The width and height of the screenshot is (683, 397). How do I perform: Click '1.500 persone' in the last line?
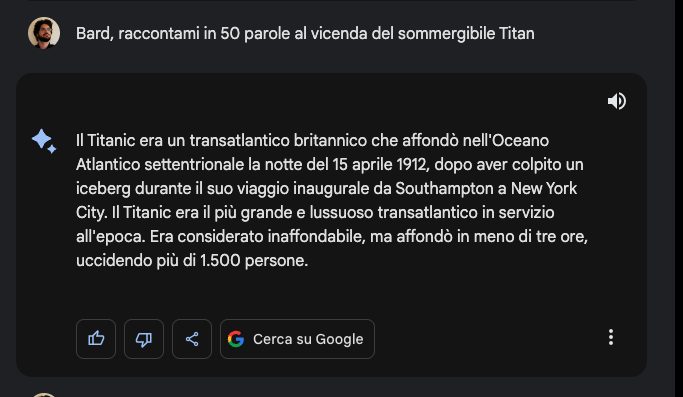(x=254, y=260)
